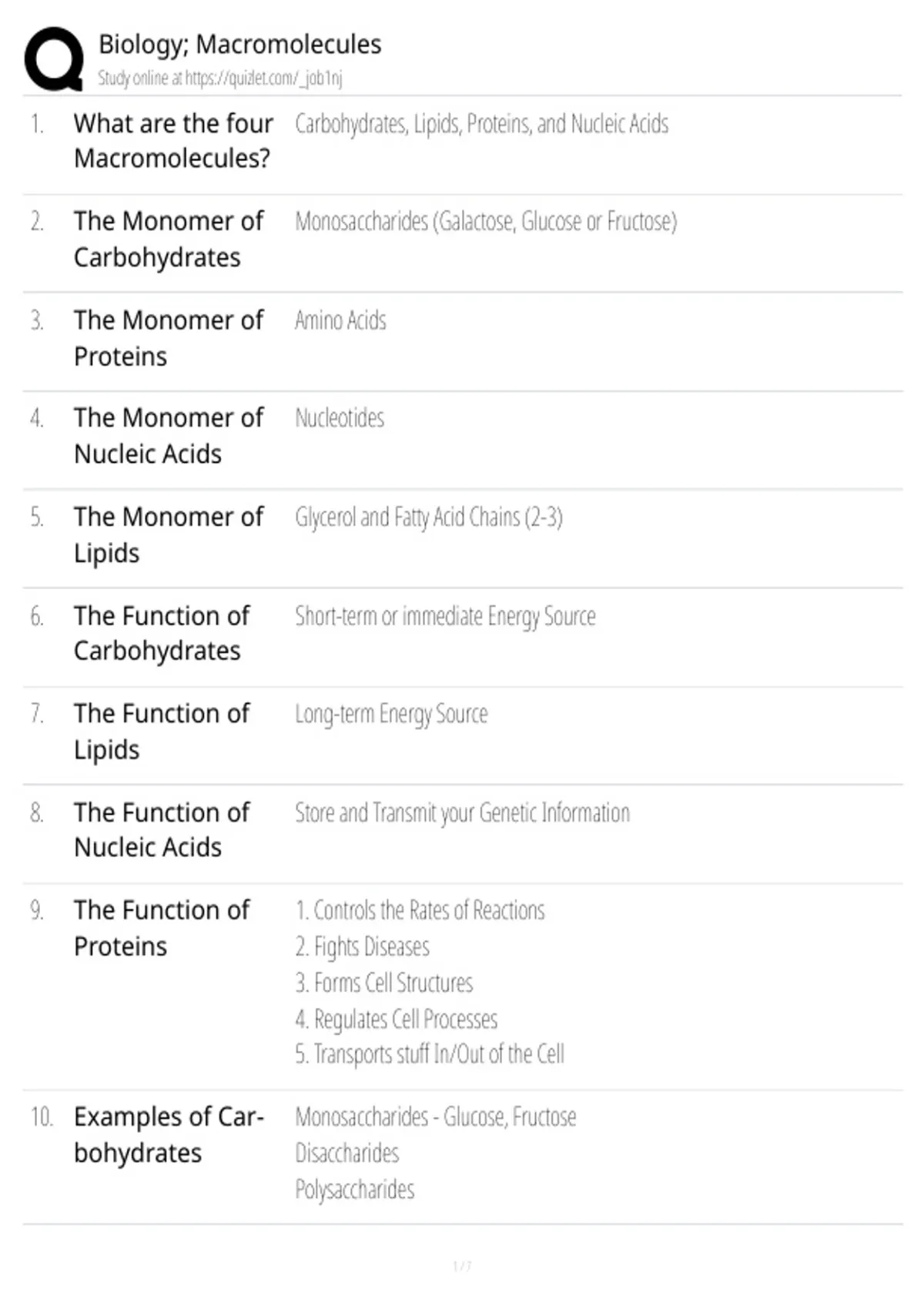Click the Biology; Macromolecules title
Screen dimensions: 924x1309
coord(240,45)
